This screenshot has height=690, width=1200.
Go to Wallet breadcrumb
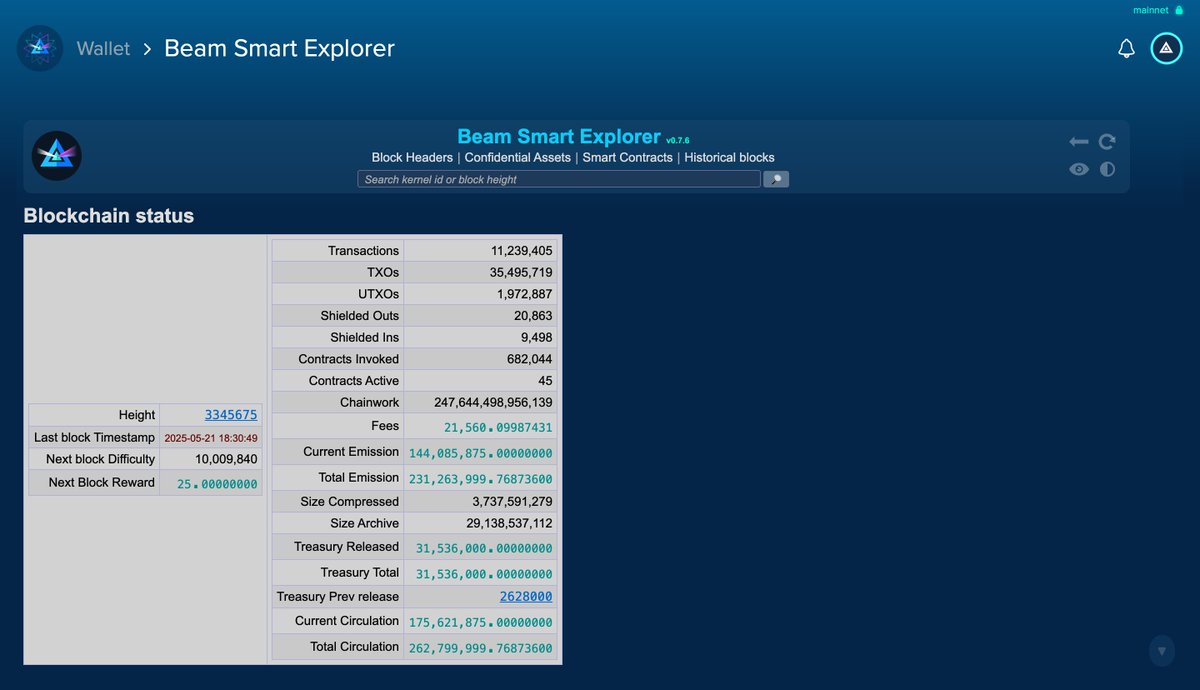[x=103, y=48]
